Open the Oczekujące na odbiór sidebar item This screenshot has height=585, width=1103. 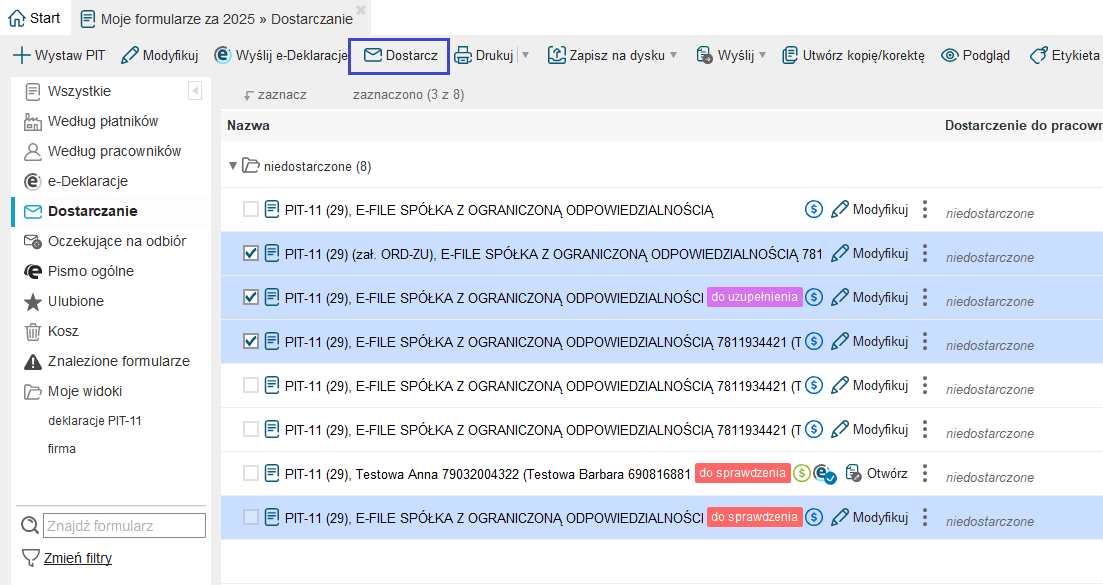click(116, 241)
